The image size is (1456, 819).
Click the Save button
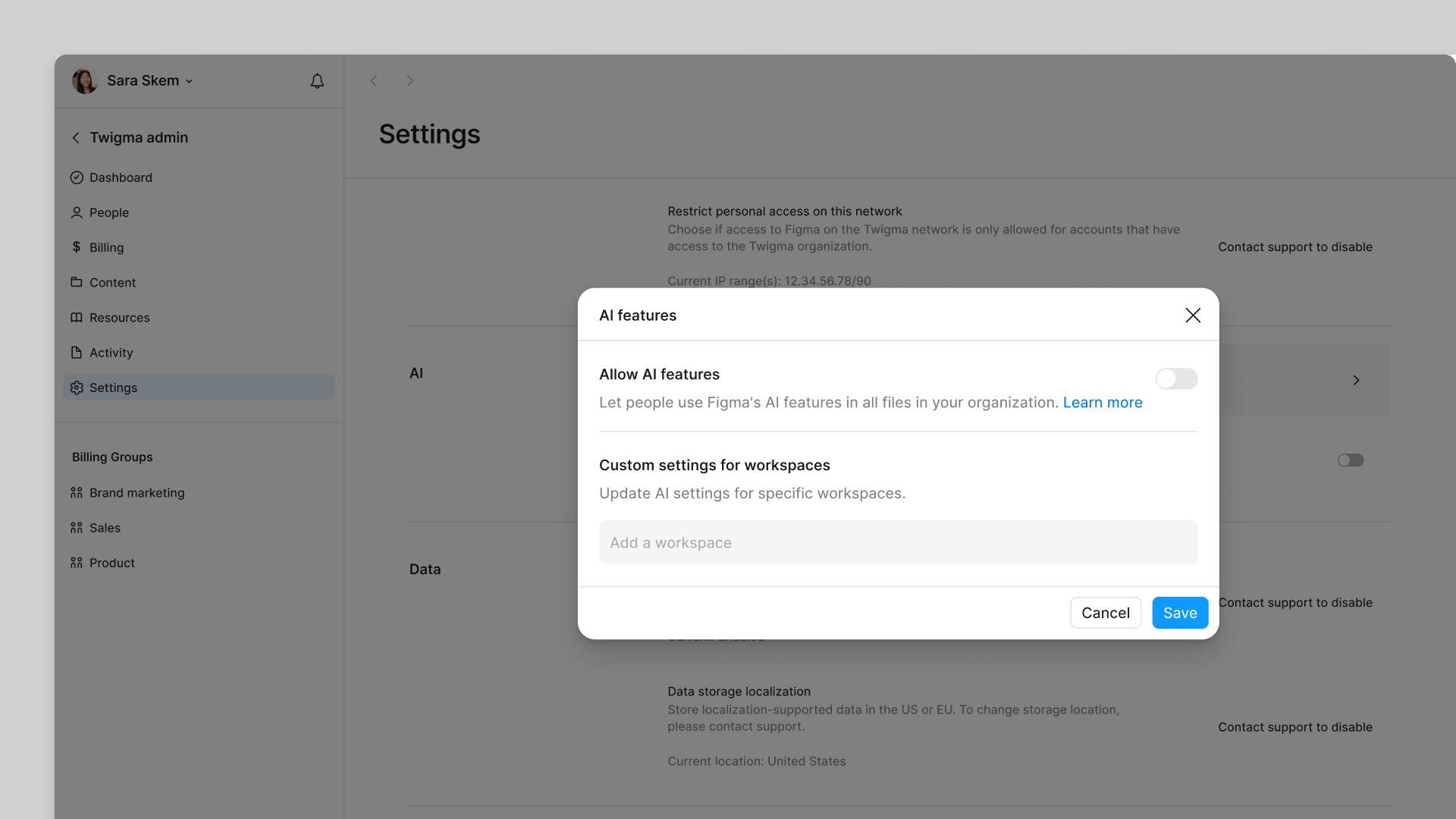click(1179, 613)
